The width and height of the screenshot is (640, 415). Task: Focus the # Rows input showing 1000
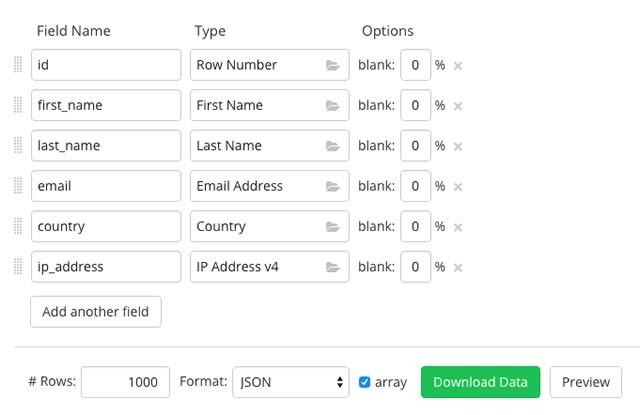[125, 382]
